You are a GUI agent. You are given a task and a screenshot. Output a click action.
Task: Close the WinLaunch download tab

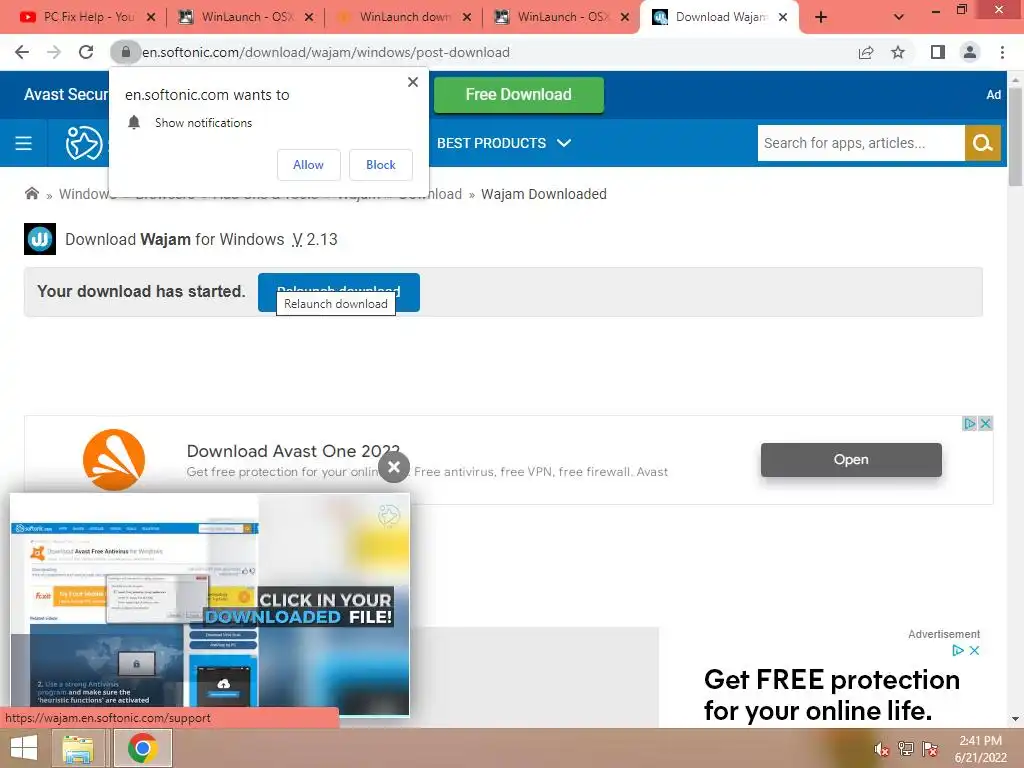tap(467, 17)
